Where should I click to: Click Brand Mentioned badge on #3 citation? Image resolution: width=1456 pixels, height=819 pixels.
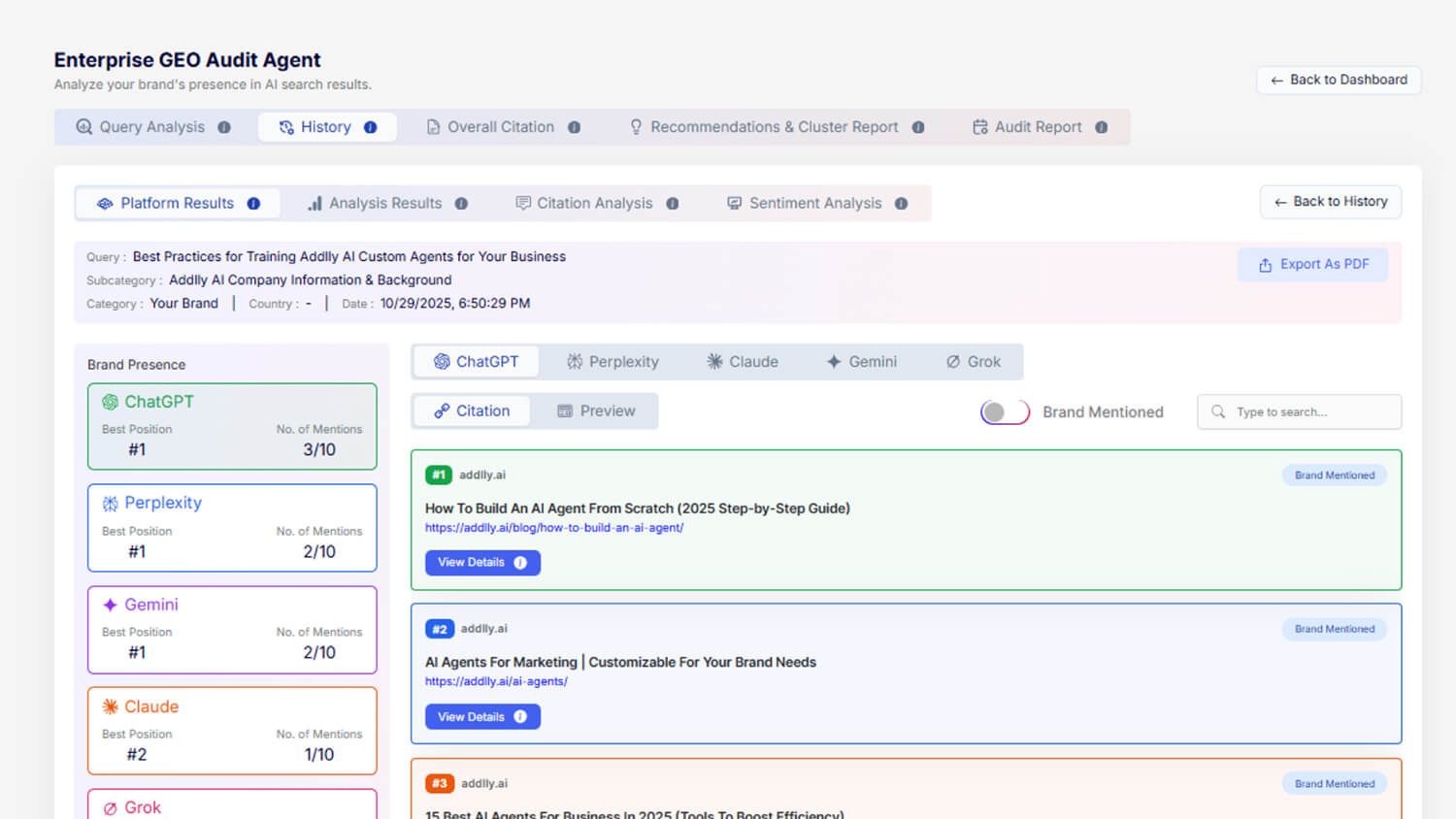pyautogui.click(x=1335, y=784)
